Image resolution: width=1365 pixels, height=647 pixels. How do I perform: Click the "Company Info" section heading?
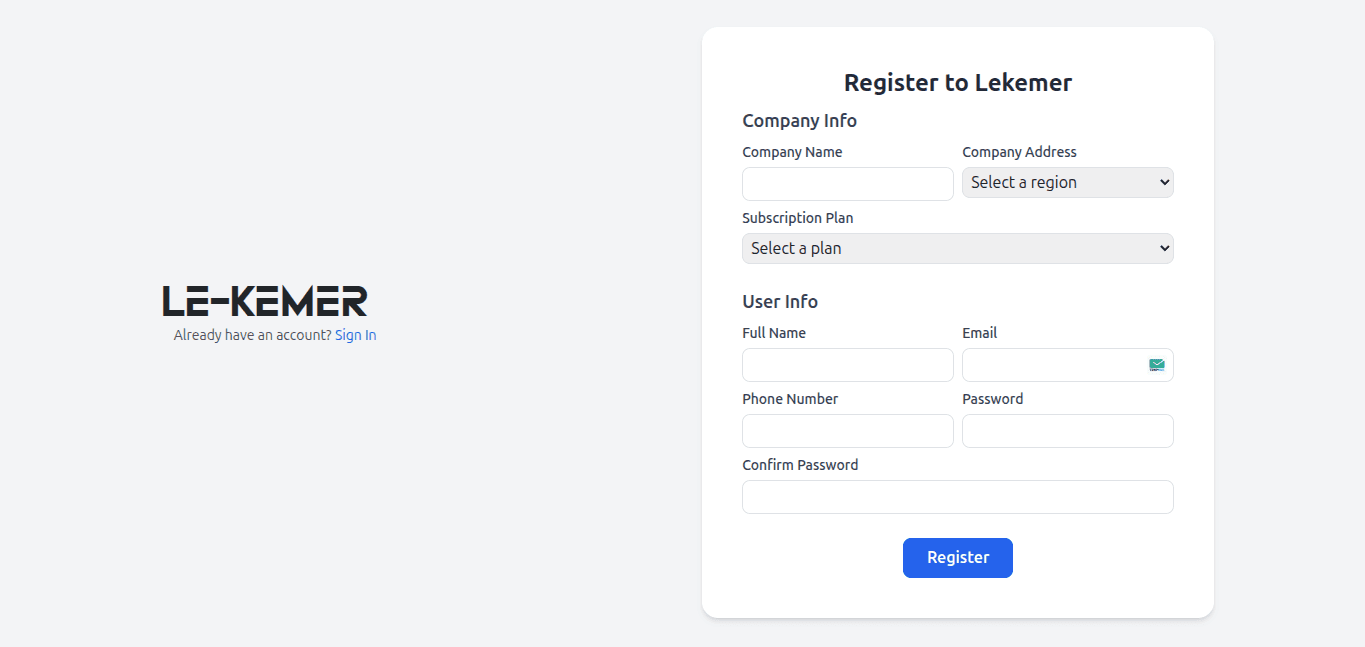click(799, 121)
